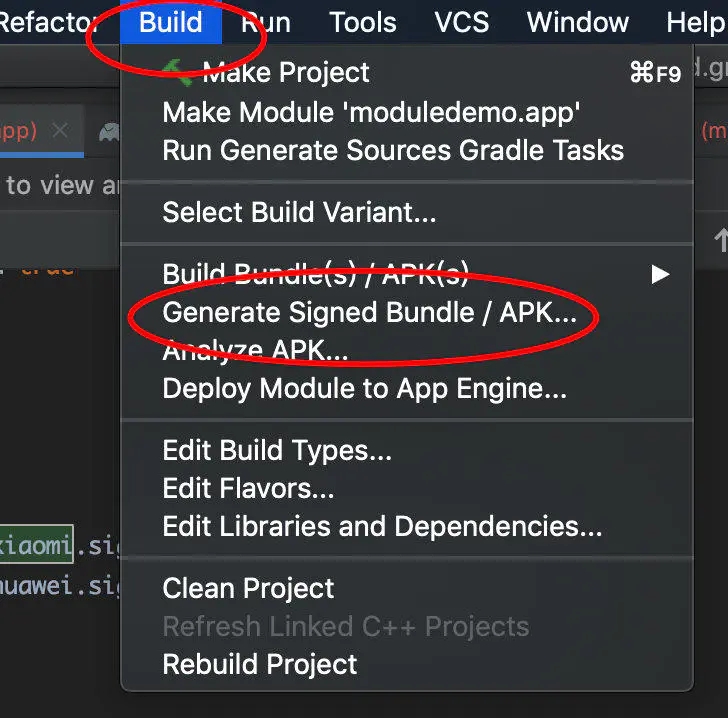Screen dimensions: 728x718
Task: Choose Deploy Module to App Engine...
Action: pyautogui.click(x=364, y=389)
